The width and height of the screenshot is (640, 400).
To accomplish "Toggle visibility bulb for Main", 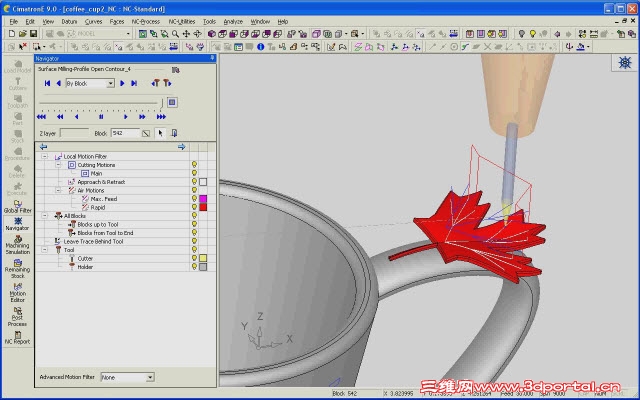I will 194,173.
